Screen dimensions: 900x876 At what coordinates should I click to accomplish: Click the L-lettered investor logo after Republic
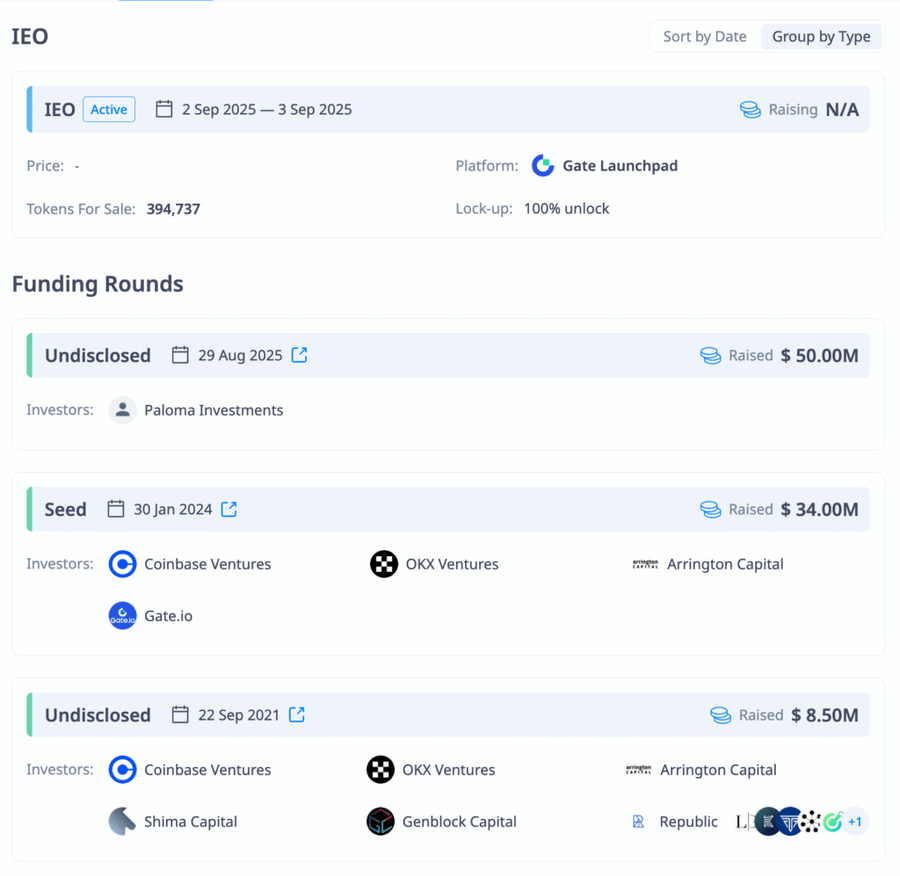[x=743, y=821]
